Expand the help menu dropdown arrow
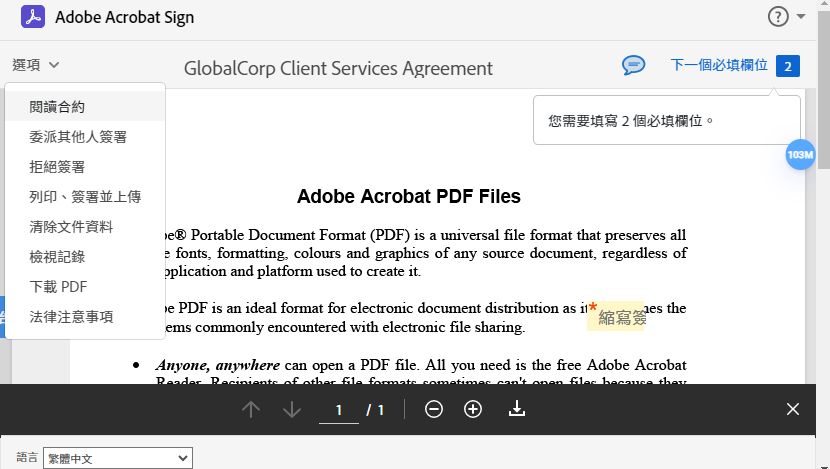The image size is (830, 469). coord(801,16)
